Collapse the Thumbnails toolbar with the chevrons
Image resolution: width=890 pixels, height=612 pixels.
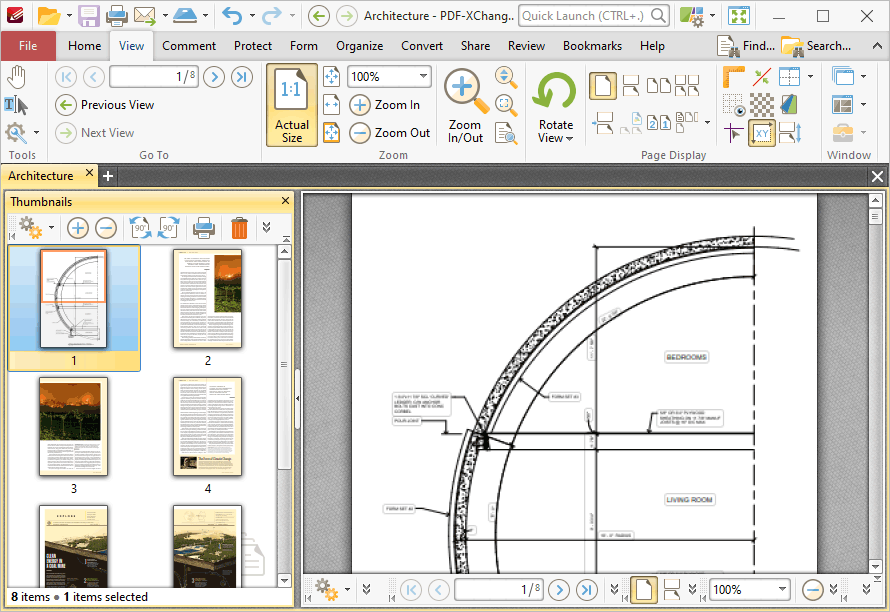(266, 227)
